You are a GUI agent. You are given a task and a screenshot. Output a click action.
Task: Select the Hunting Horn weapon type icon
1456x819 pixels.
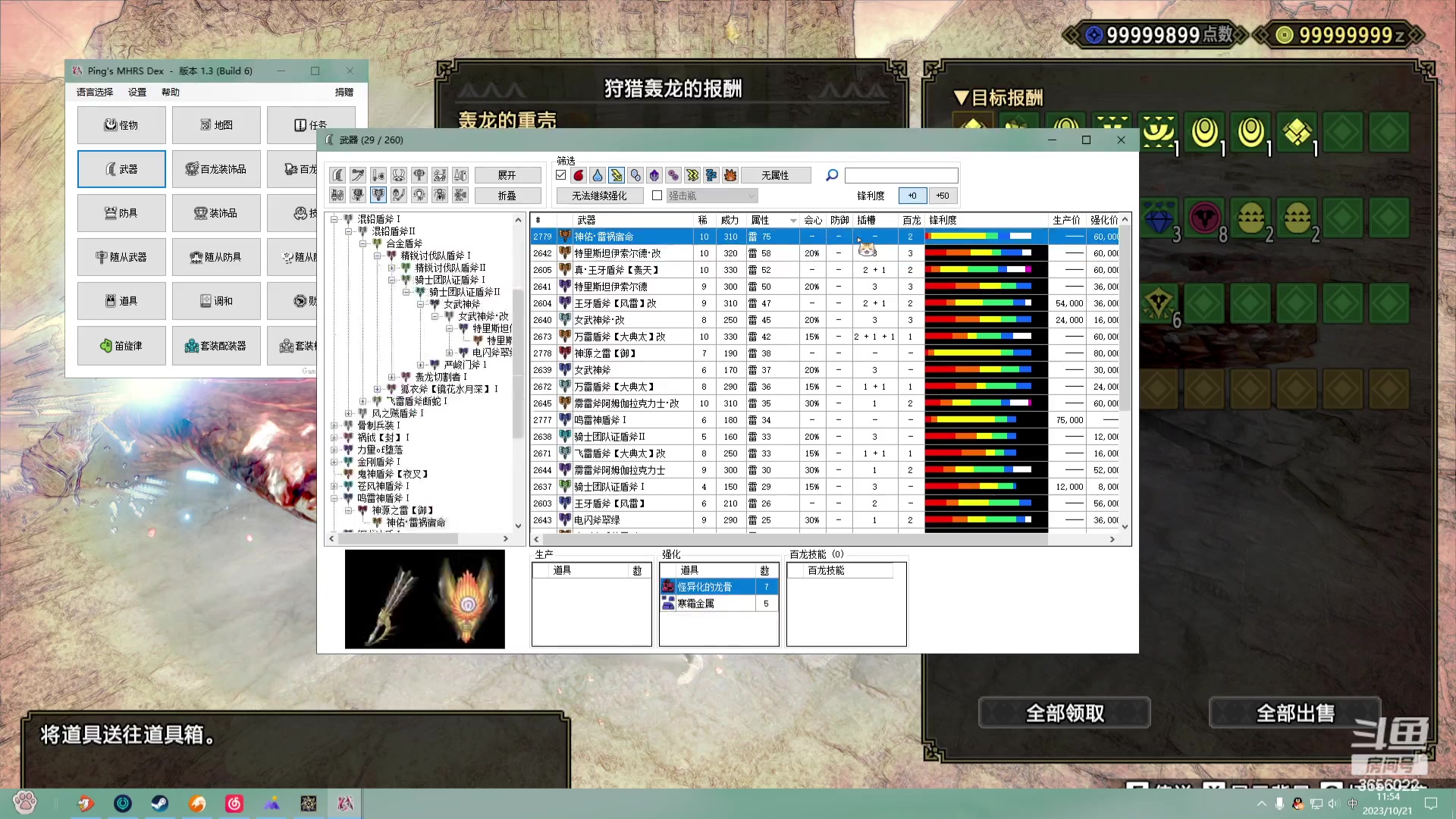coord(440,175)
